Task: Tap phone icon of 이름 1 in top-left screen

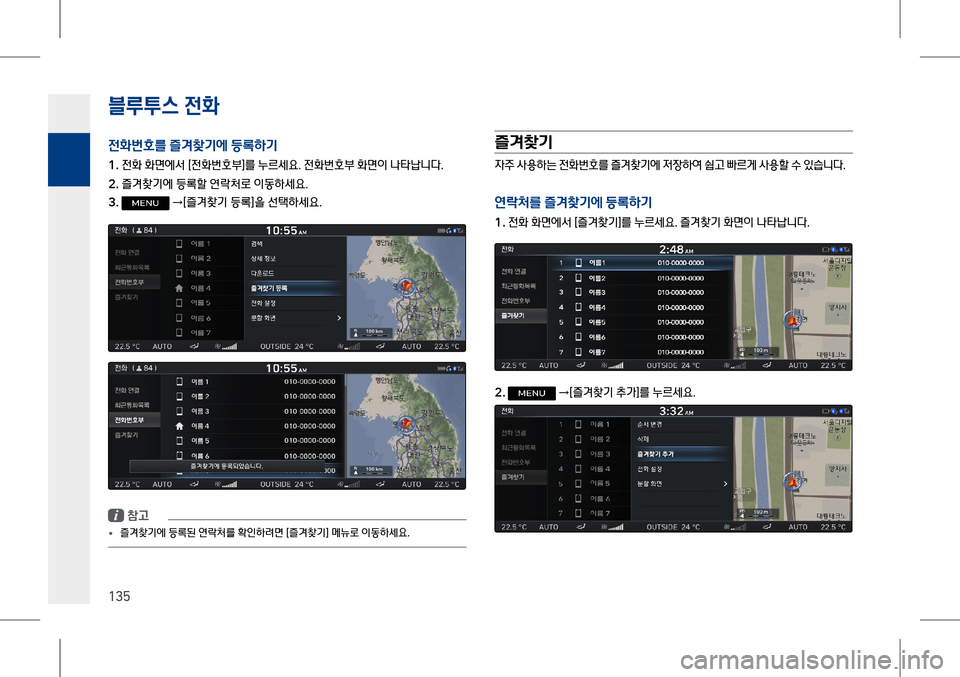Action: click(179, 244)
